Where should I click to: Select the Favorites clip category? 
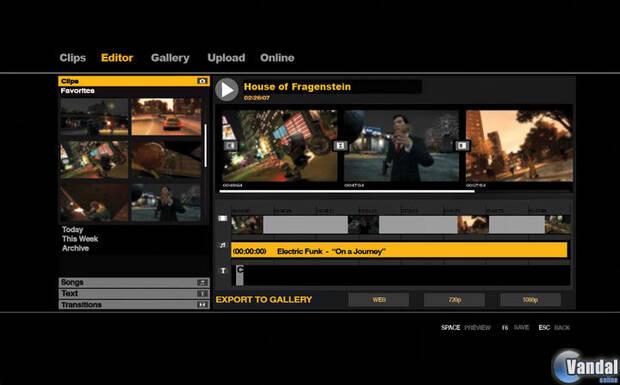point(78,91)
